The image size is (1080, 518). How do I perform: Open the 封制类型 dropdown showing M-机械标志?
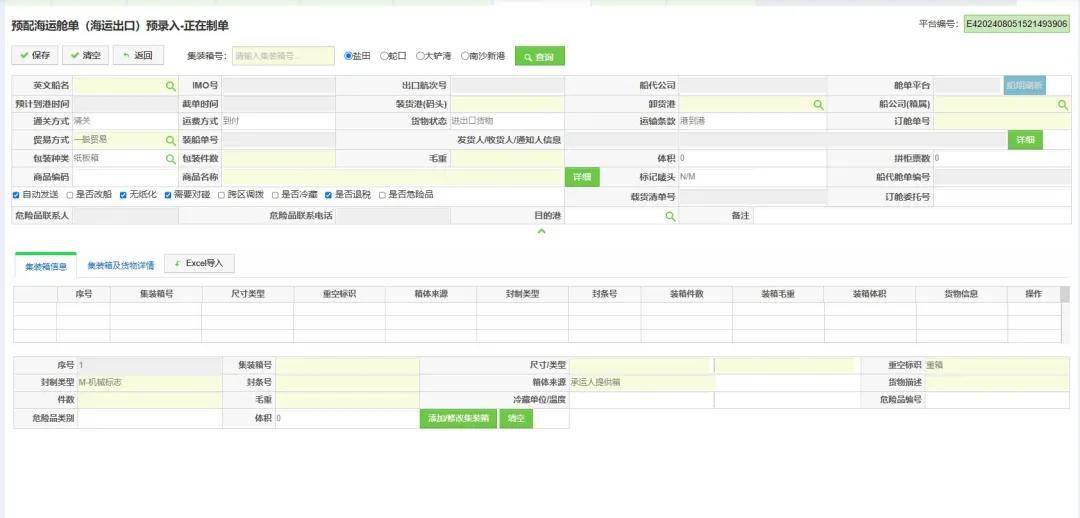pos(148,382)
